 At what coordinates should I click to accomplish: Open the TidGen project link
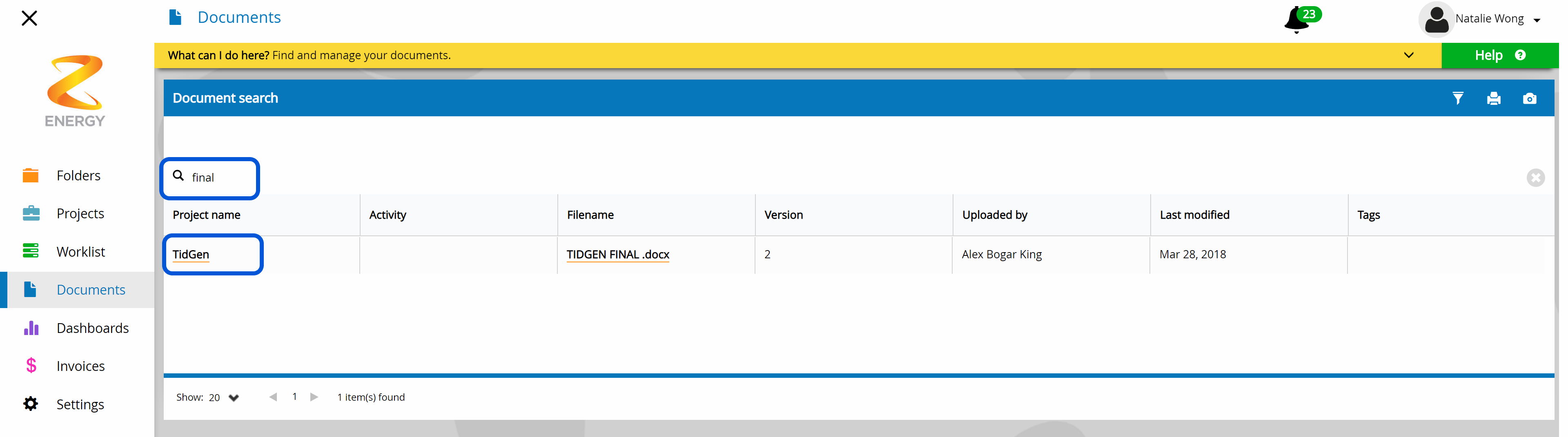click(x=191, y=255)
